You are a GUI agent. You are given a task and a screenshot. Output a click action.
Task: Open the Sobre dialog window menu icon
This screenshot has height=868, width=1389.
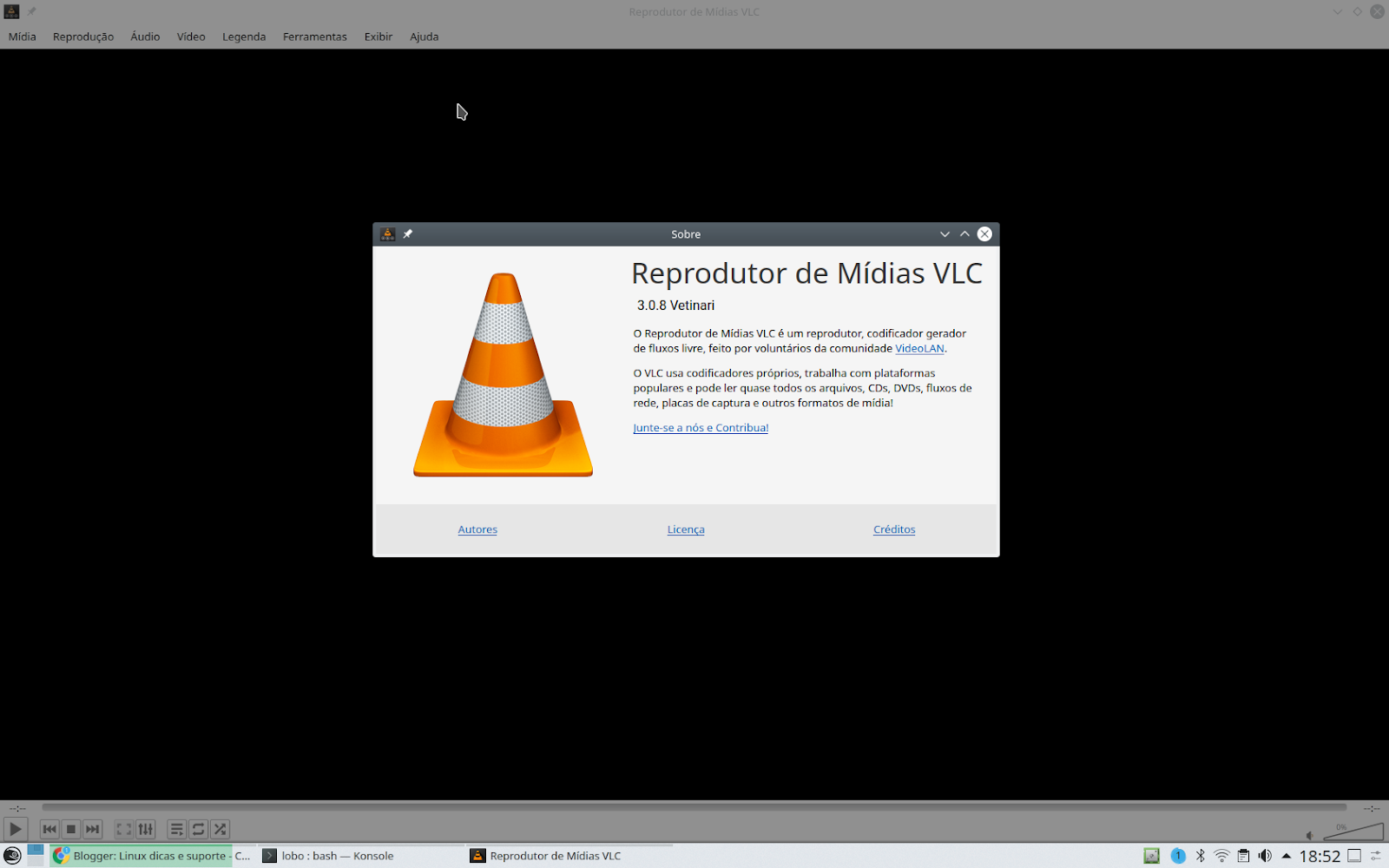tap(388, 234)
